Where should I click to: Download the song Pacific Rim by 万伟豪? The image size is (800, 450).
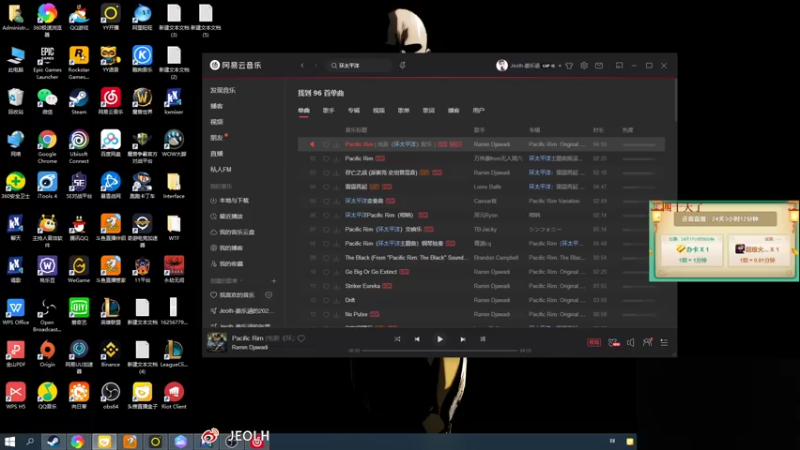coord(336,159)
